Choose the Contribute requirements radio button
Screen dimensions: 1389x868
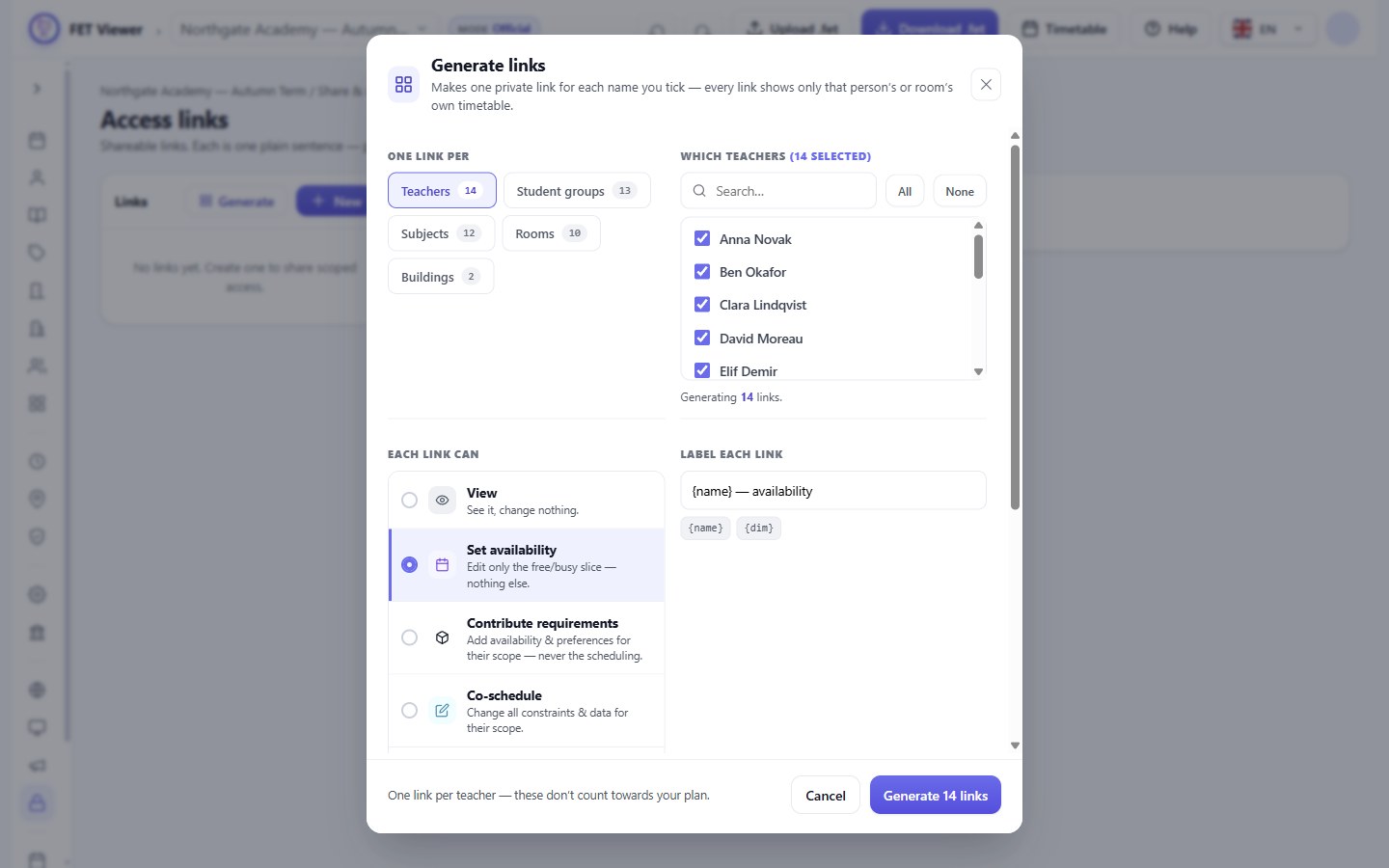409,637
